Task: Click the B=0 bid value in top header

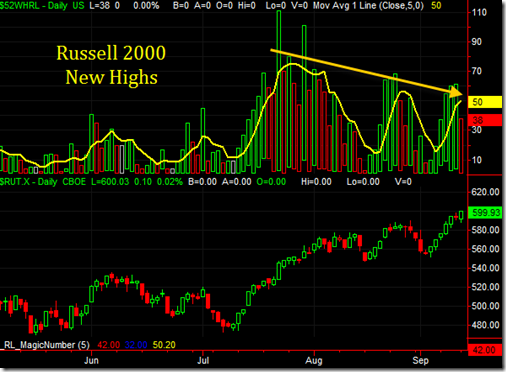Action: coord(181,6)
